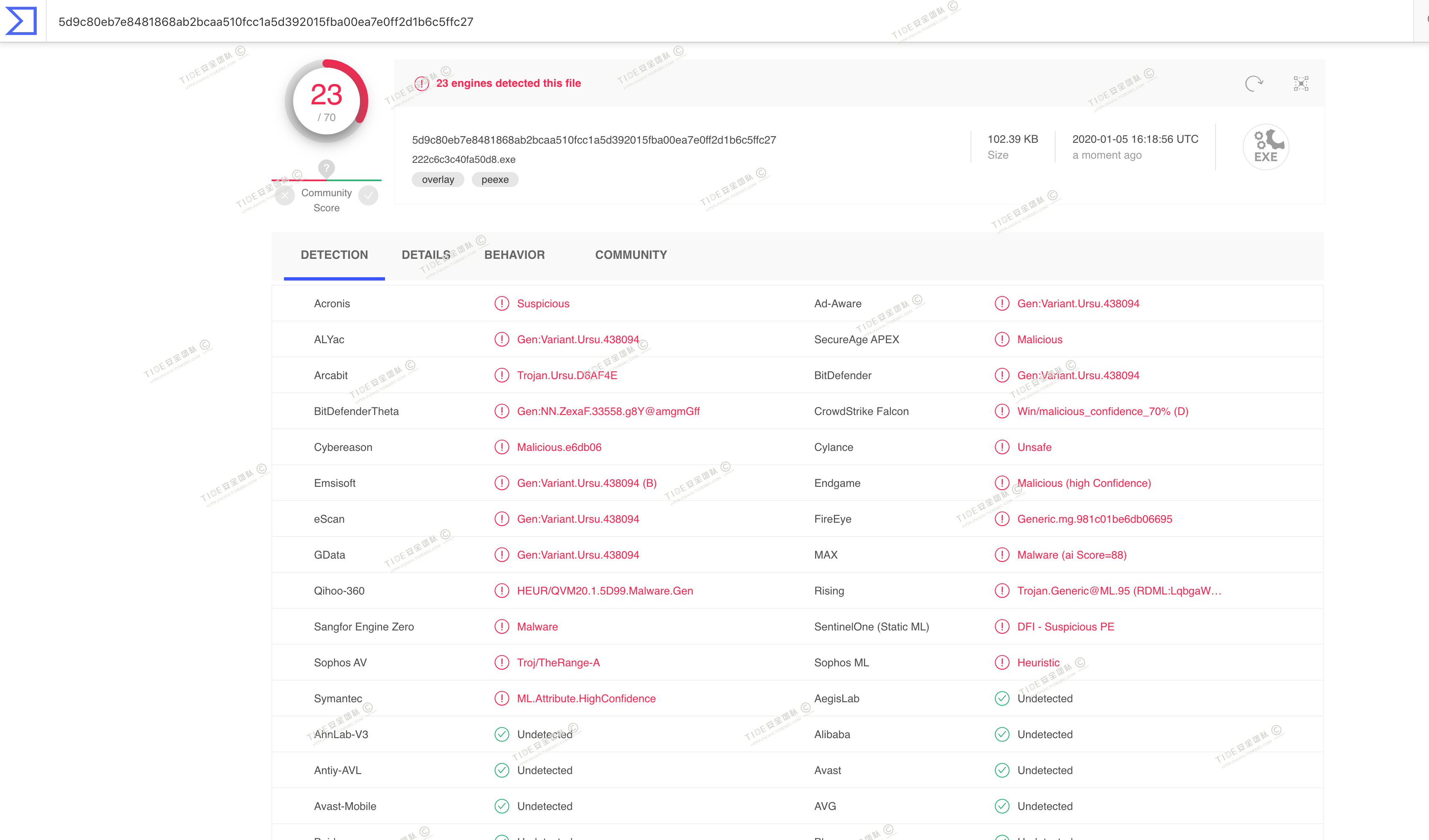
Task: Select the DETECTION tab
Action: pos(334,255)
